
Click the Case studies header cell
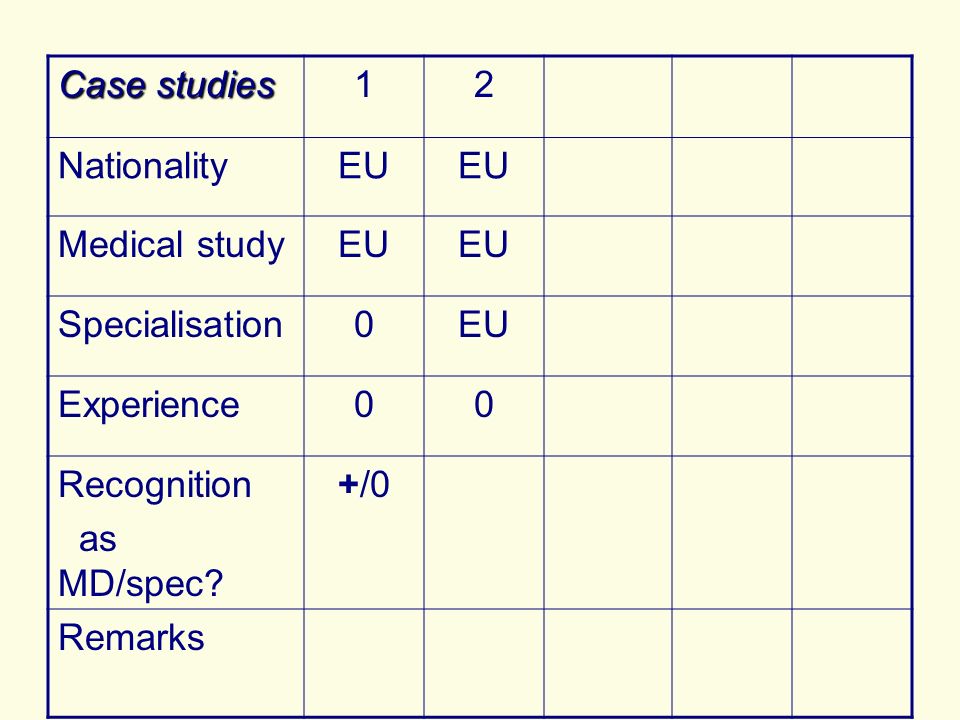click(176, 97)
